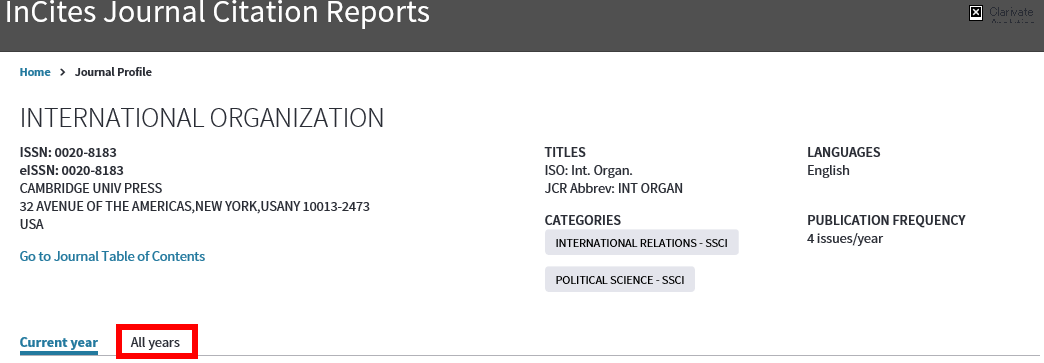This screenshot has height=363, width=1044.
Task: Click the broken Clarivate image icon
Action: tap(975, 13)
